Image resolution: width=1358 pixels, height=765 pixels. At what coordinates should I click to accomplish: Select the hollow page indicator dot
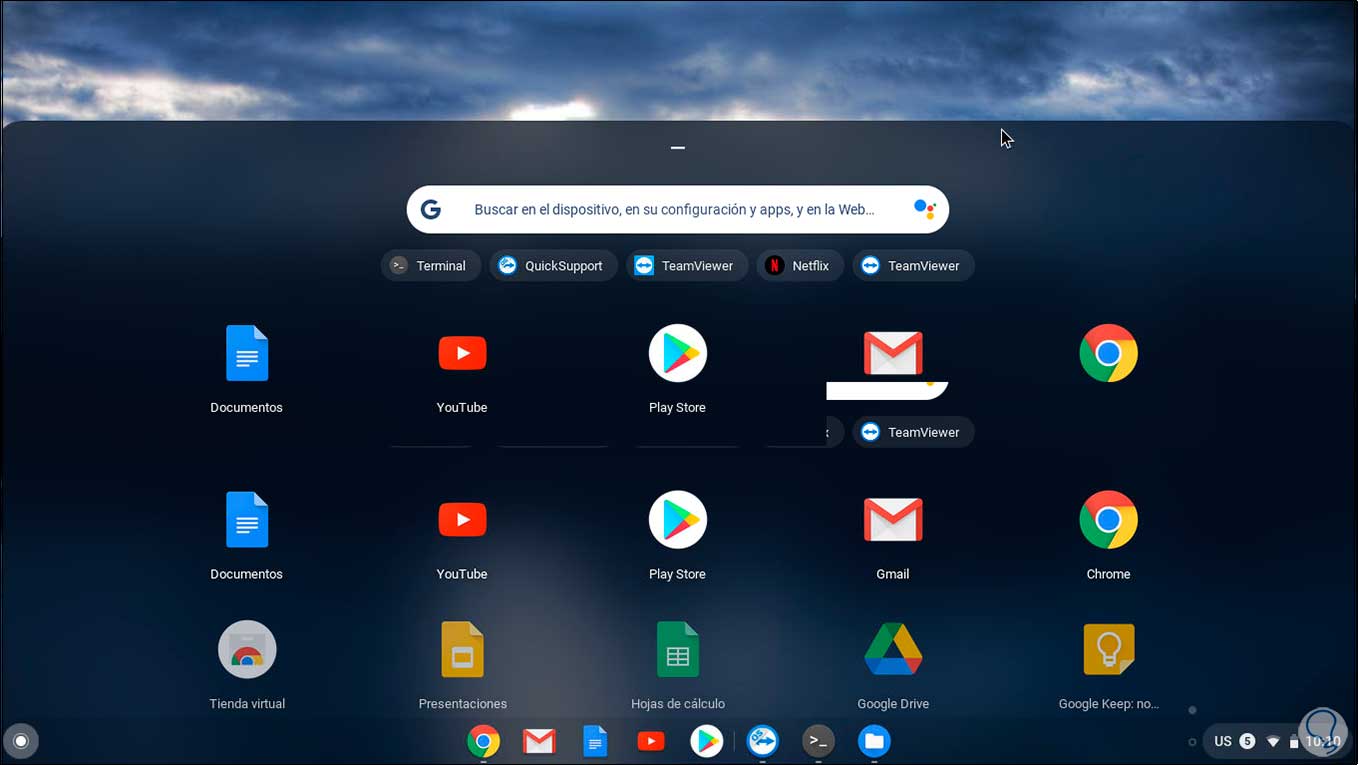pyautogui.click(x=1192, y=742)
